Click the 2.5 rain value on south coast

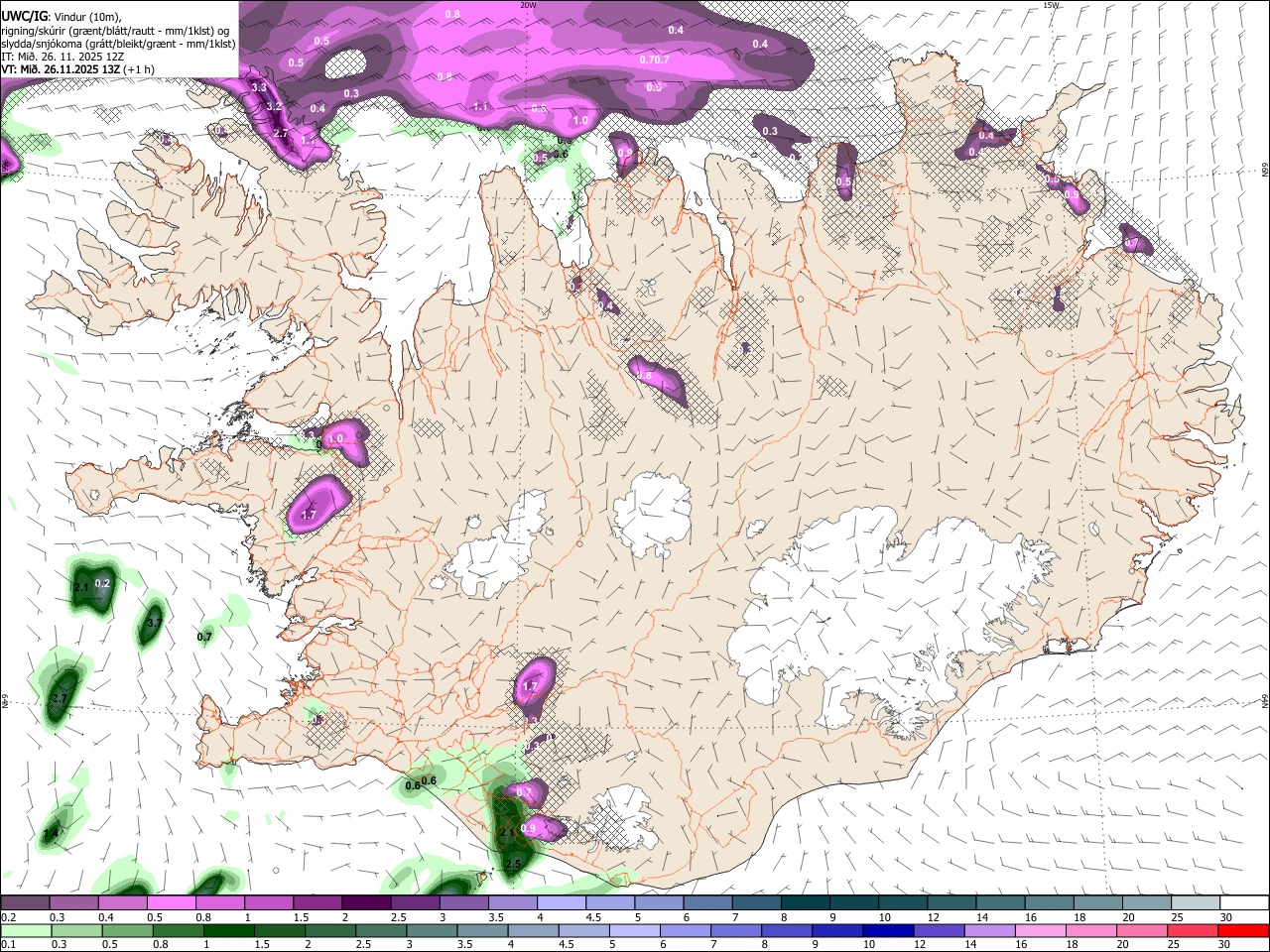(513, 865)
